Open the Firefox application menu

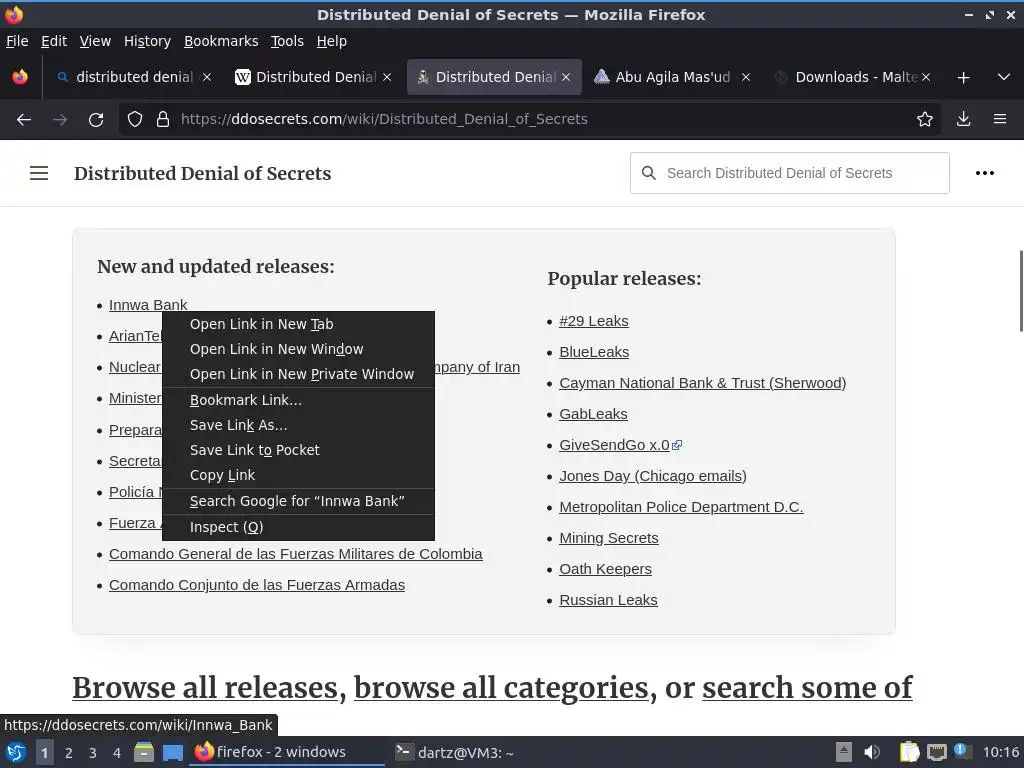tap(1000, 119)
